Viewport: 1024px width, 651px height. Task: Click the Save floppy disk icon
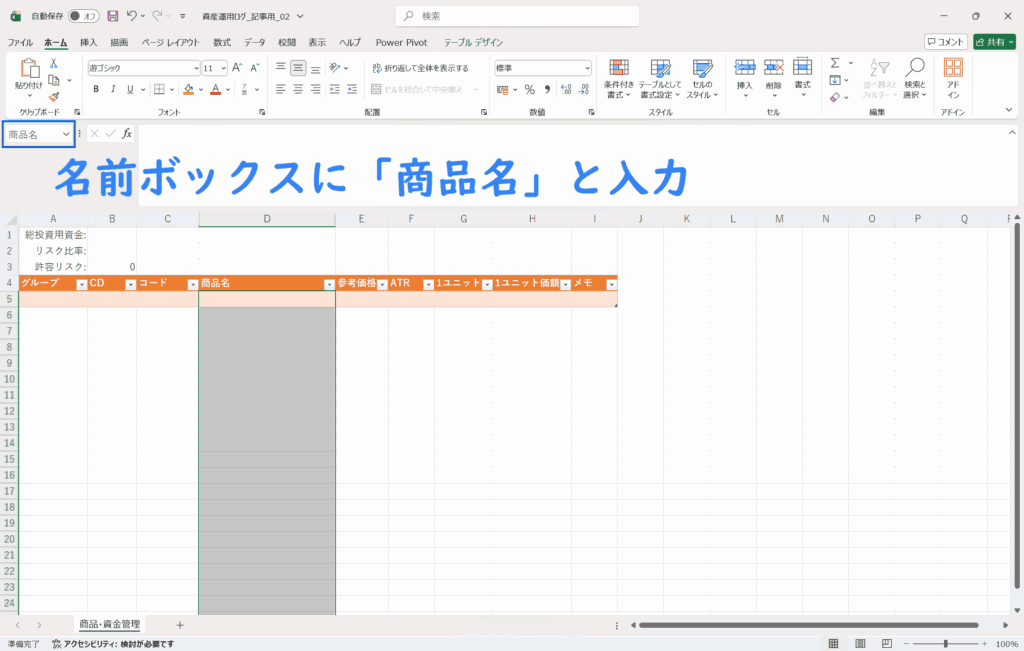pos(112,16)
